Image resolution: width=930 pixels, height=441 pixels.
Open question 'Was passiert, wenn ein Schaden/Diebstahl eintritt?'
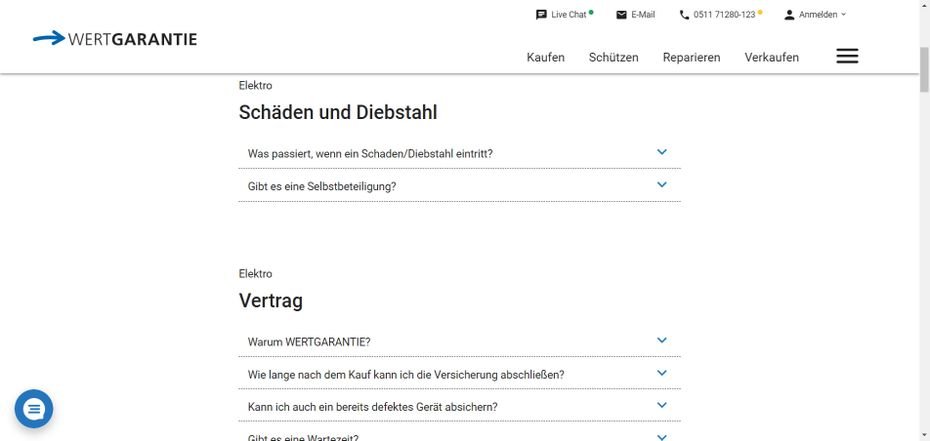(370, 154)
